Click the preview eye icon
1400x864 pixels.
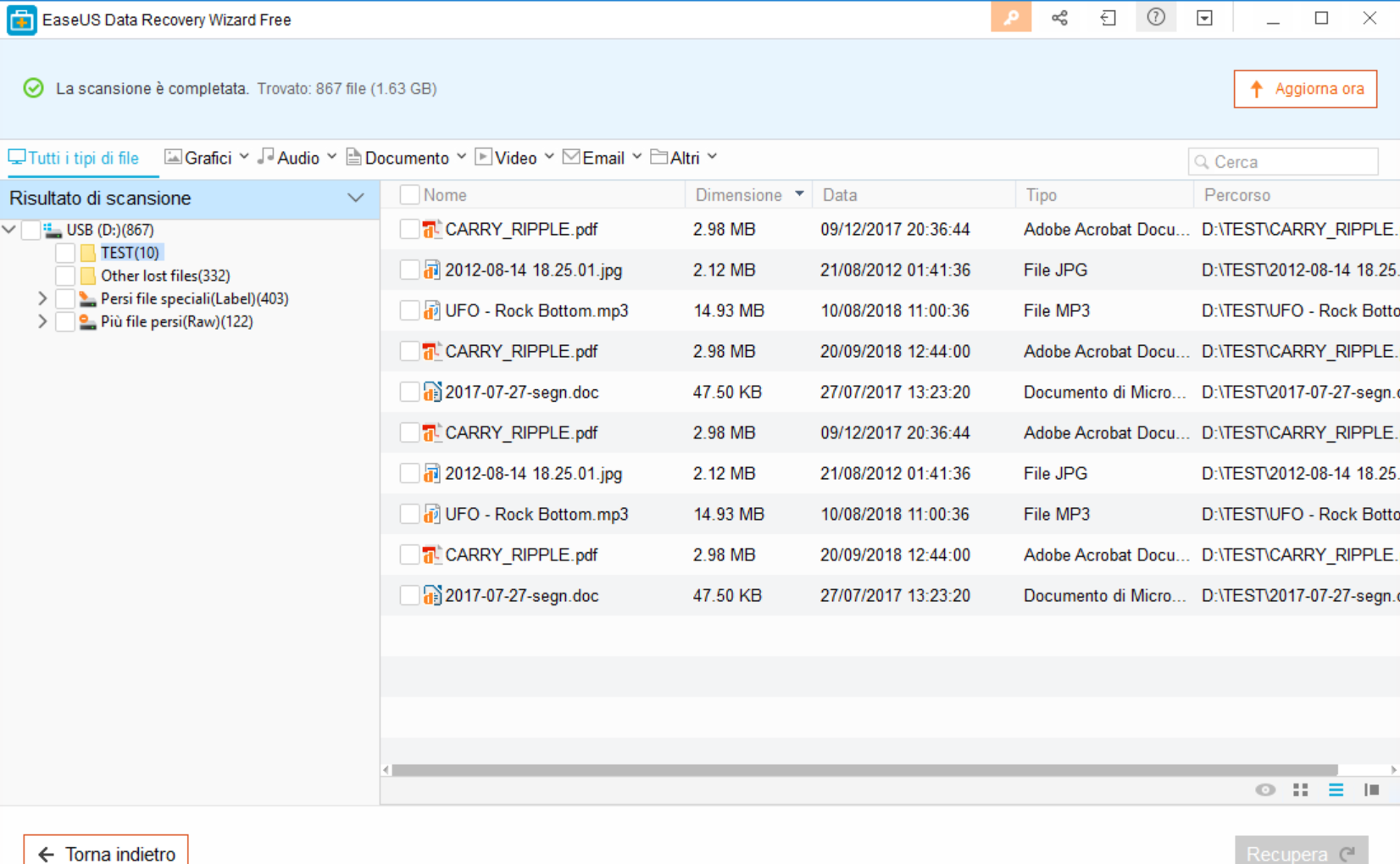pos(1265,790)
